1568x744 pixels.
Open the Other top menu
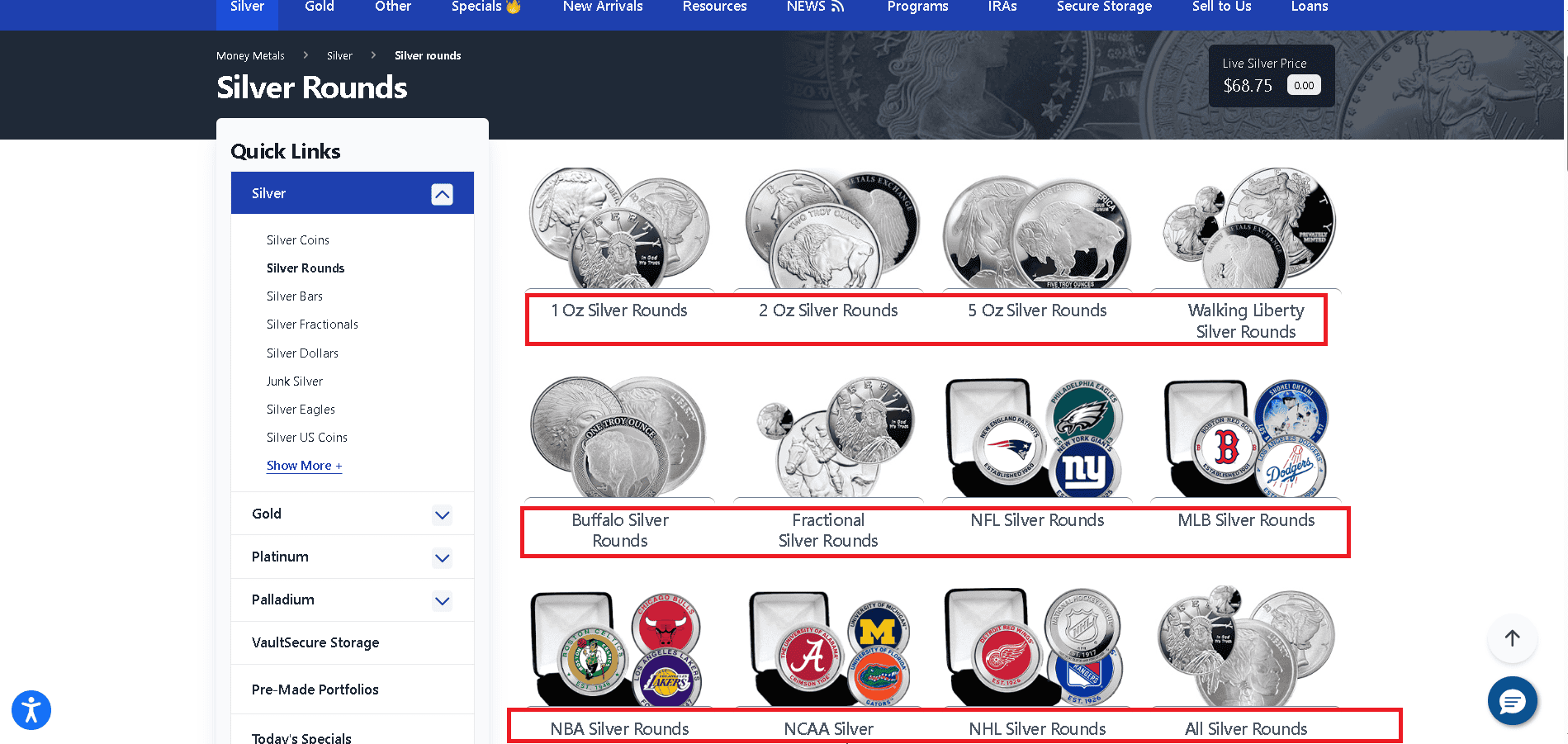393,7
